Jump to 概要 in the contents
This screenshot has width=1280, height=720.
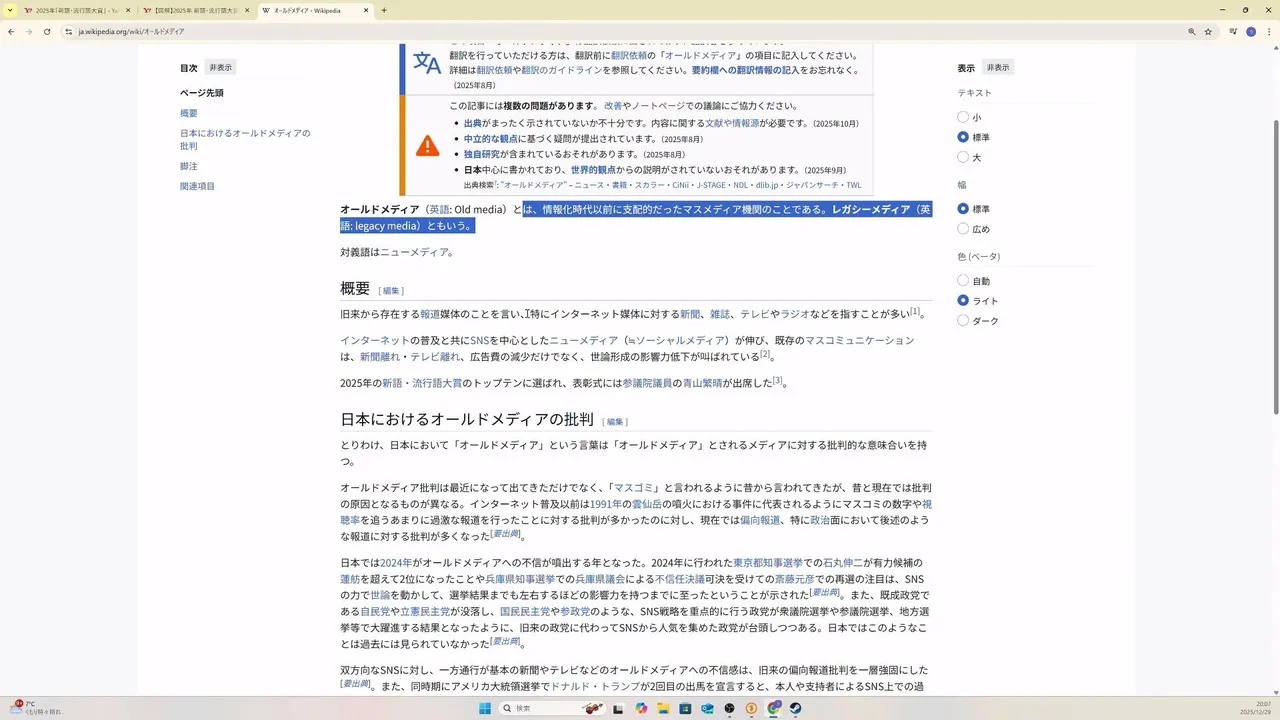189,113
